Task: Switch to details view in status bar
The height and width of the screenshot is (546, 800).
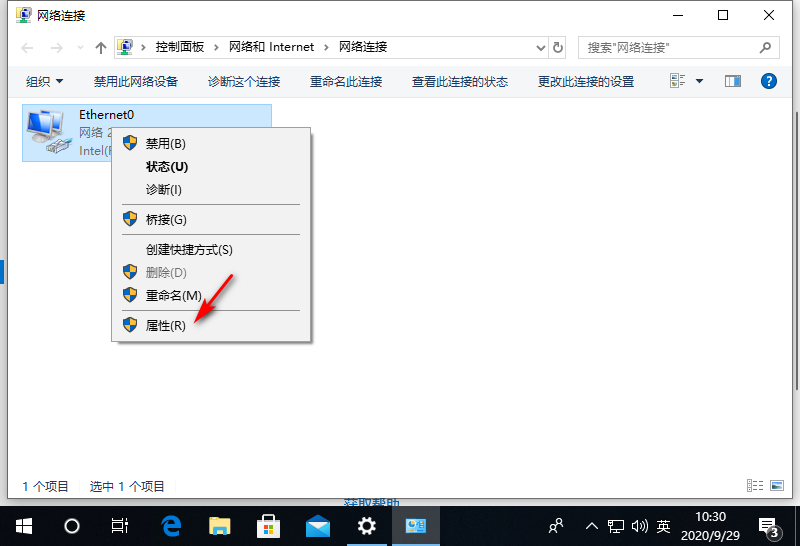Action: click(x=755, y=486)
